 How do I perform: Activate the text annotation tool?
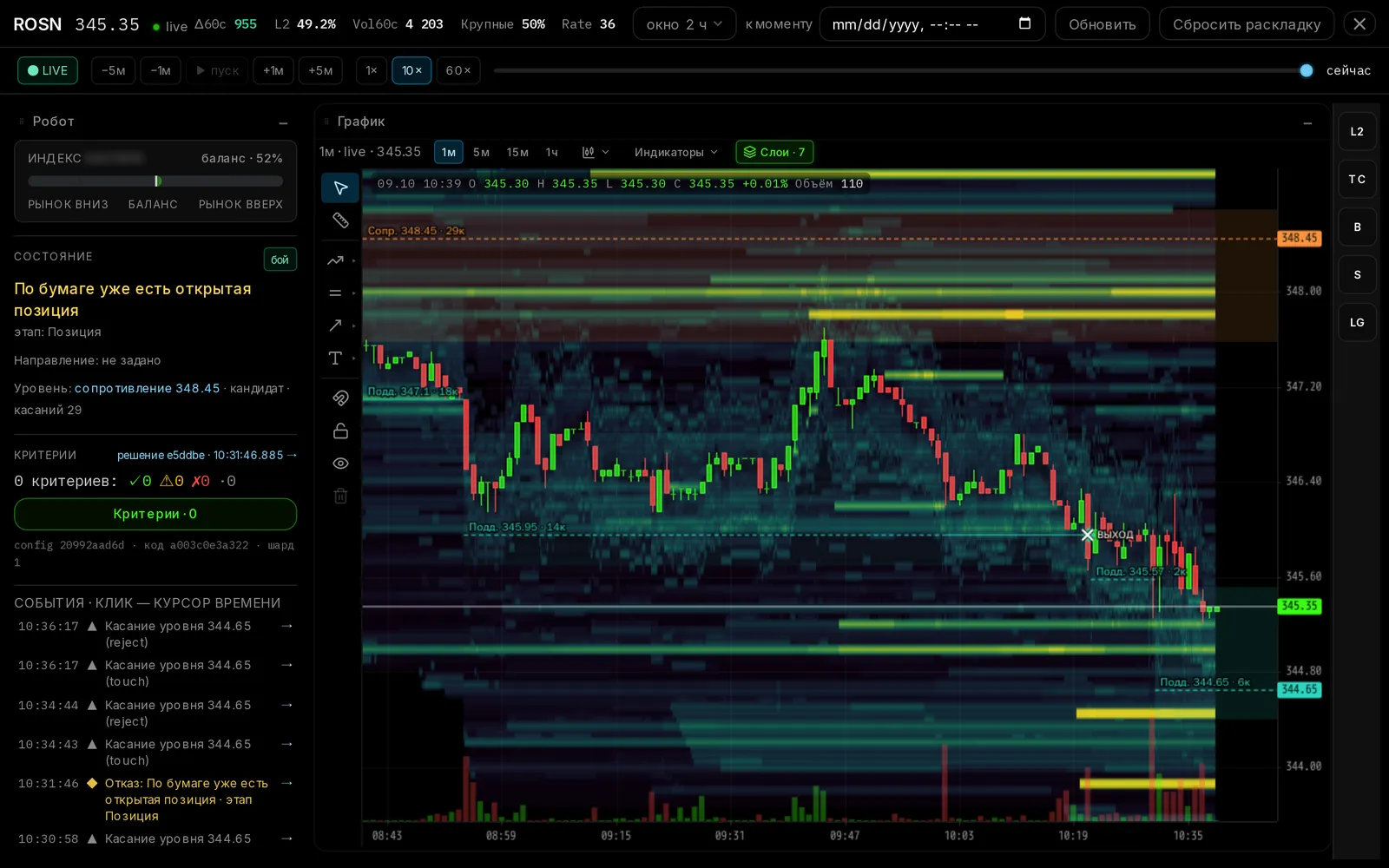[x=335, y=358]
